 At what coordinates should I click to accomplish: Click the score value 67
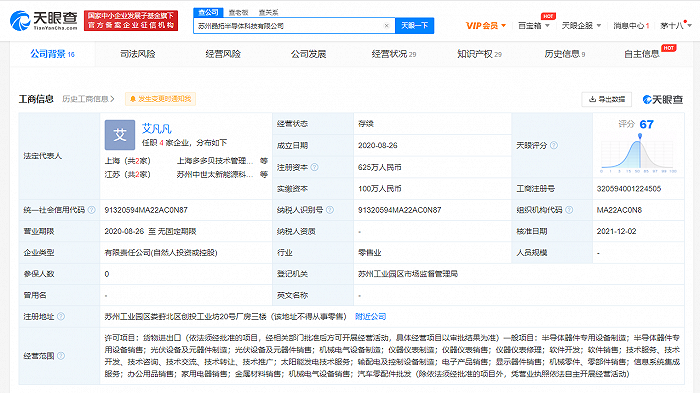[646, 124]
